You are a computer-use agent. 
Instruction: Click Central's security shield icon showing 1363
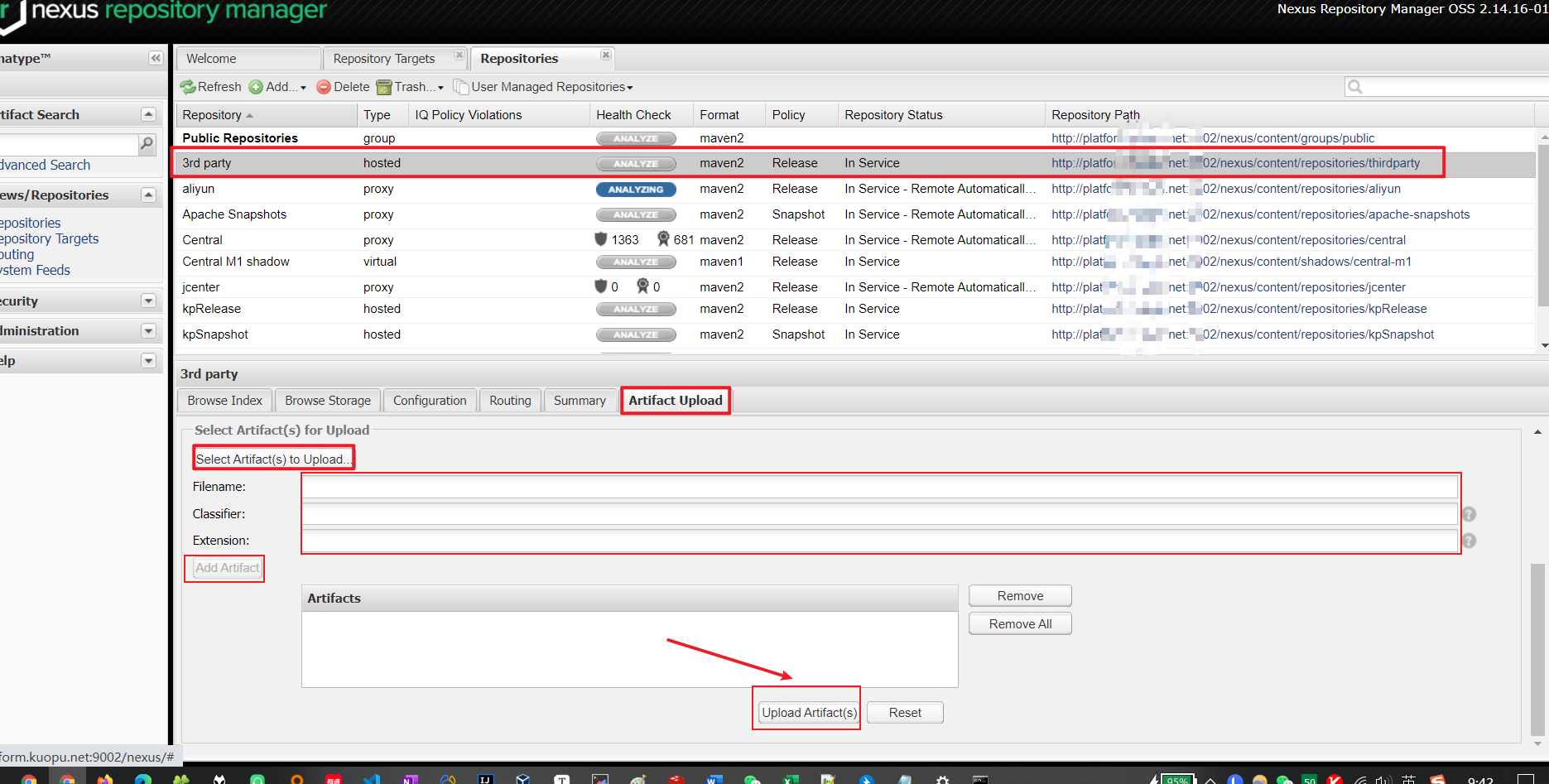click(601, 239)
